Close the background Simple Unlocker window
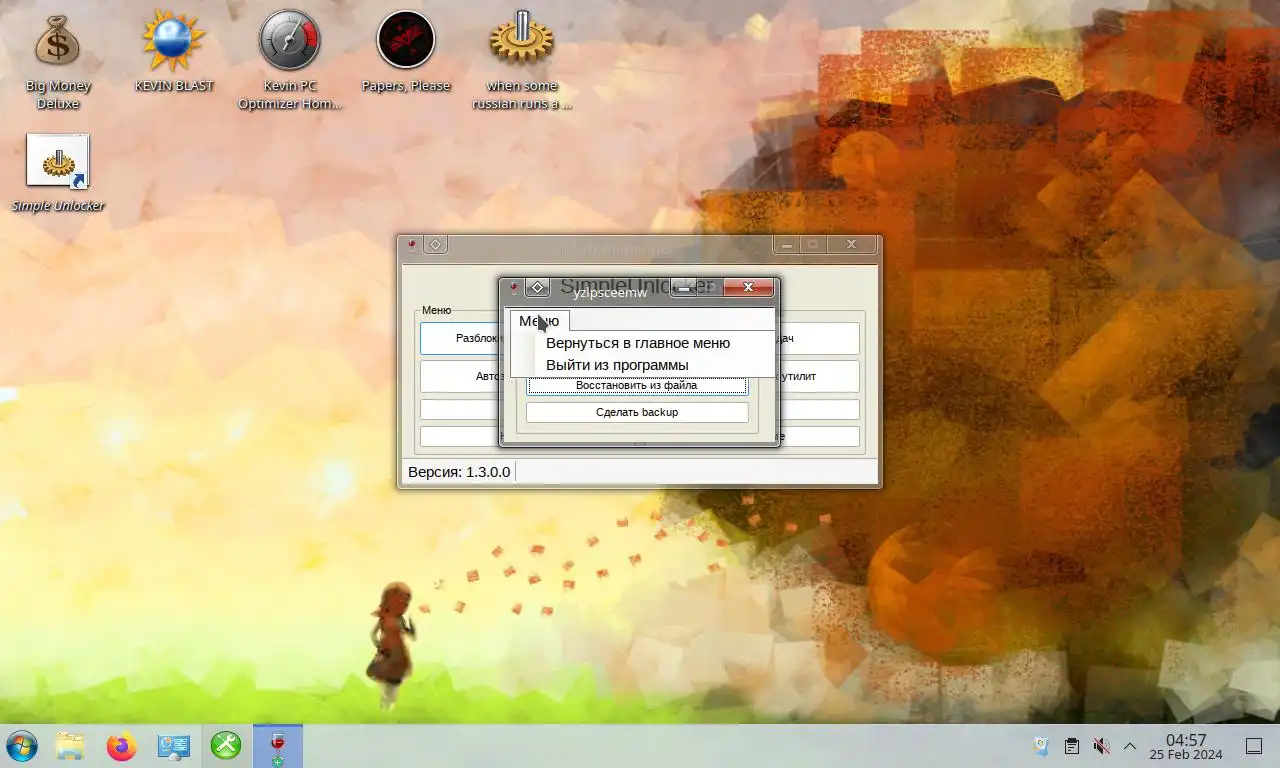Screen dimensions: 1280x768 coord(852,245)
